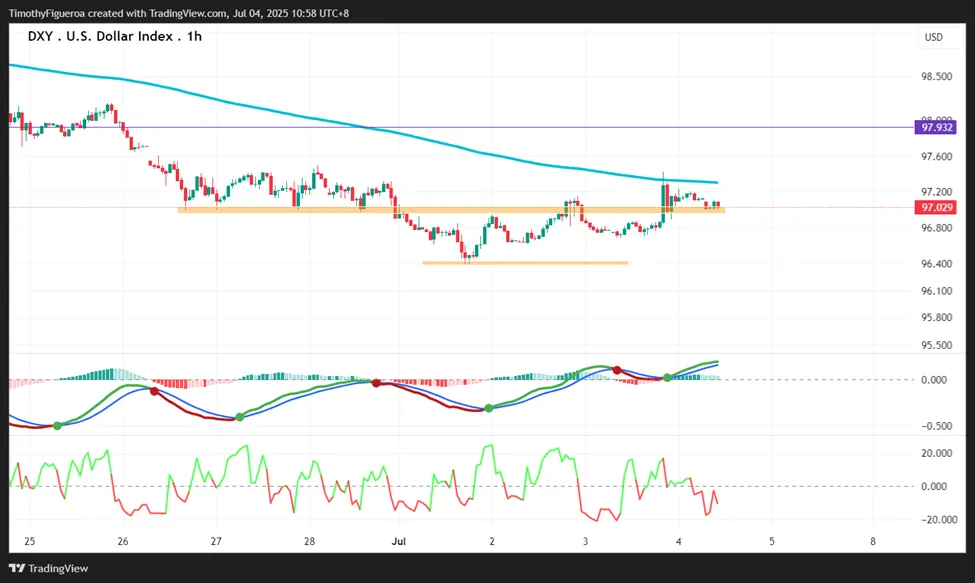Click the red MACD dot before July
The image size is (975, 583).
click(x=376, y=383)
